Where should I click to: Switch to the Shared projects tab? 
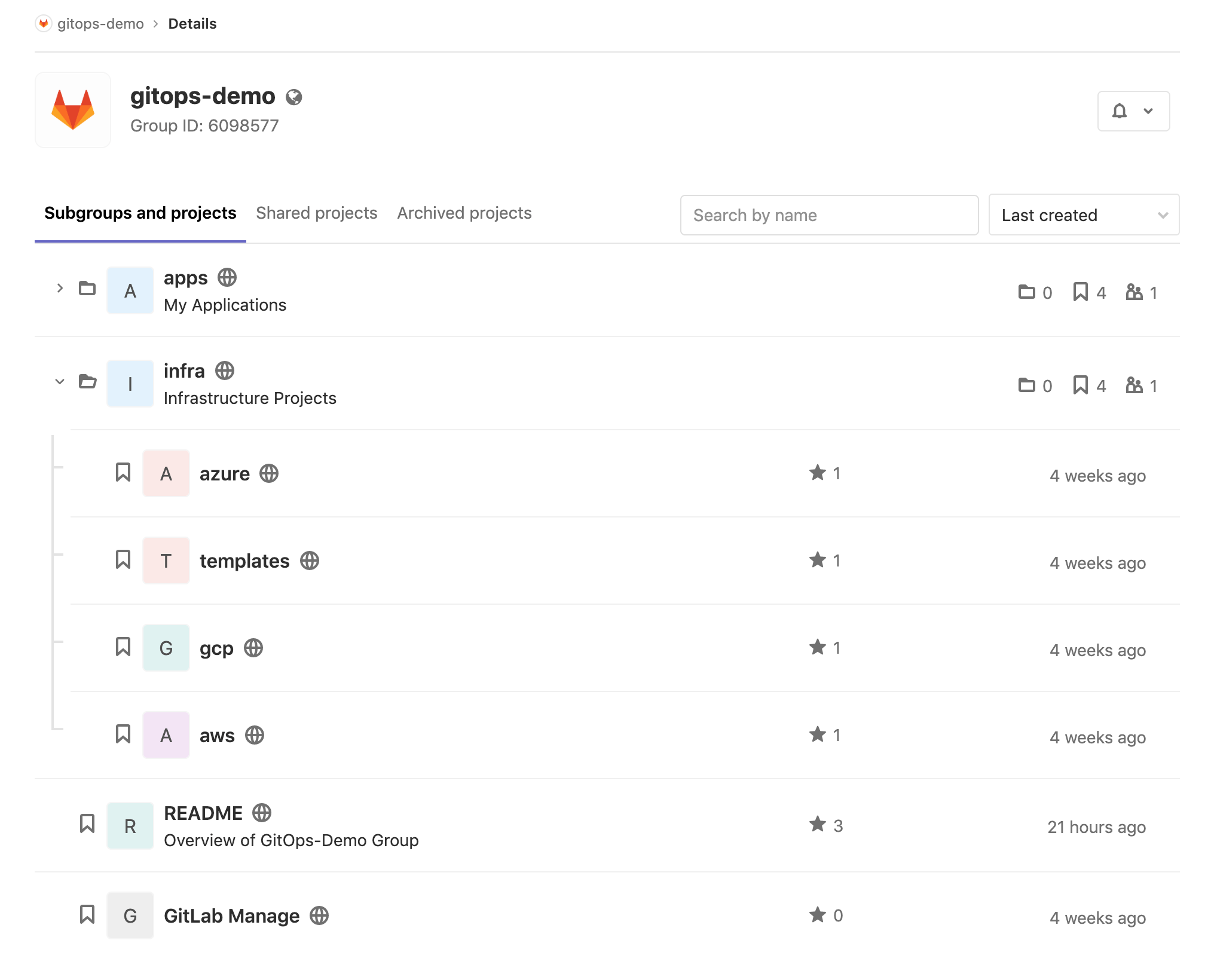pyautogui.click(x=316, y=213)
